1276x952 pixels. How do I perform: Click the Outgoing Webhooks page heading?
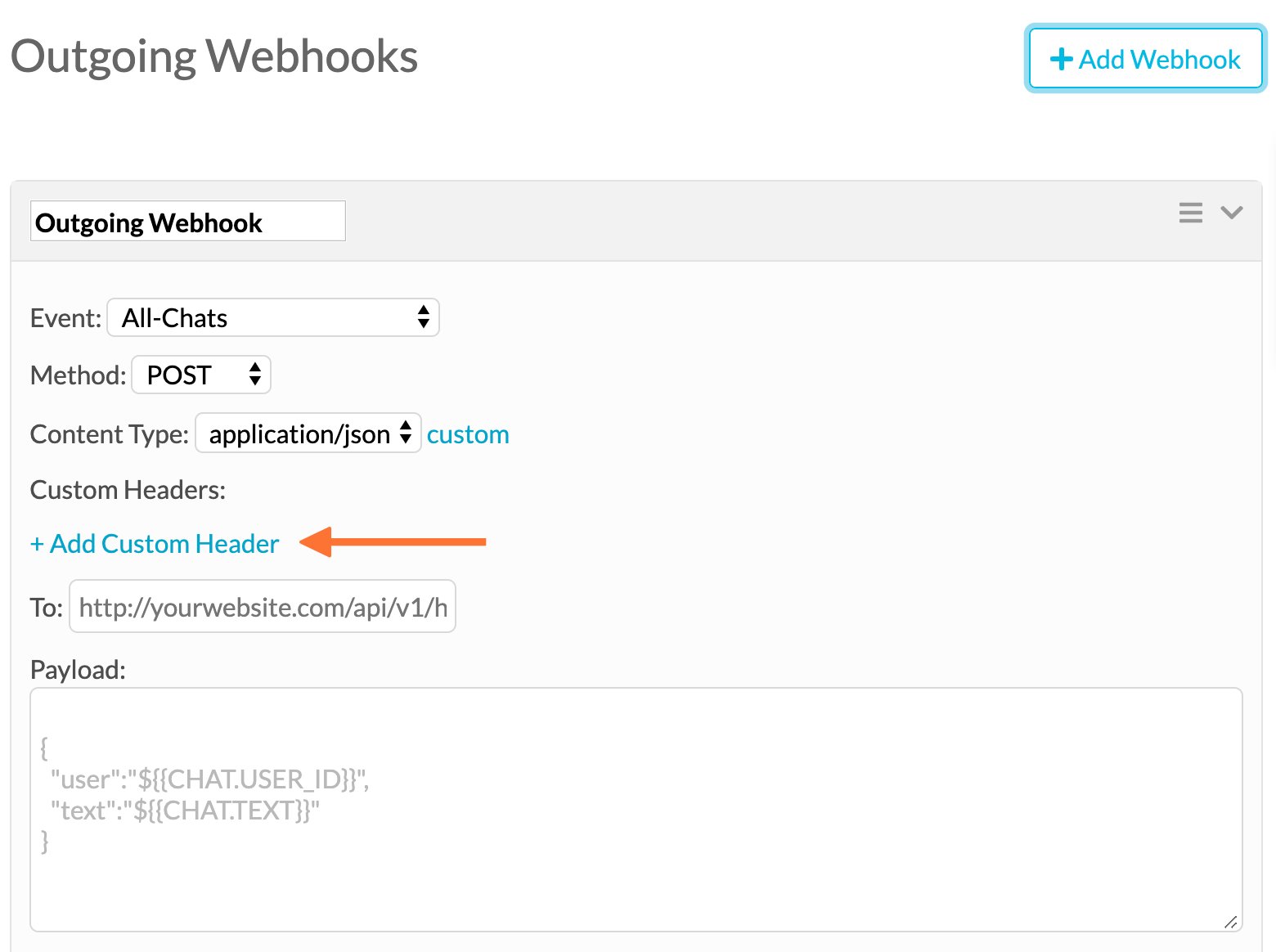(x=213, y=56)
